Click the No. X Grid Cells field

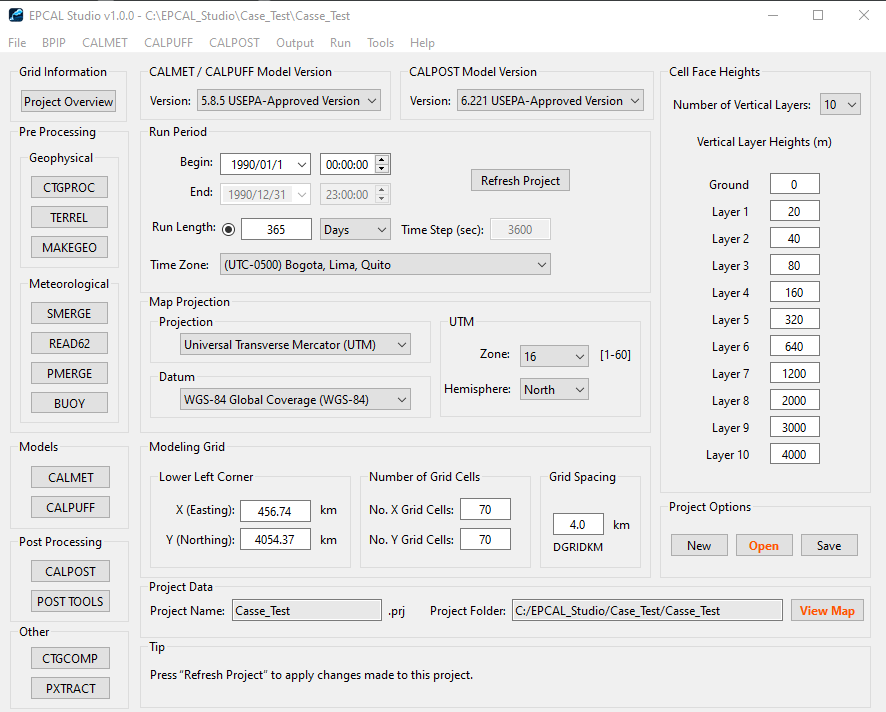[485, 509]
